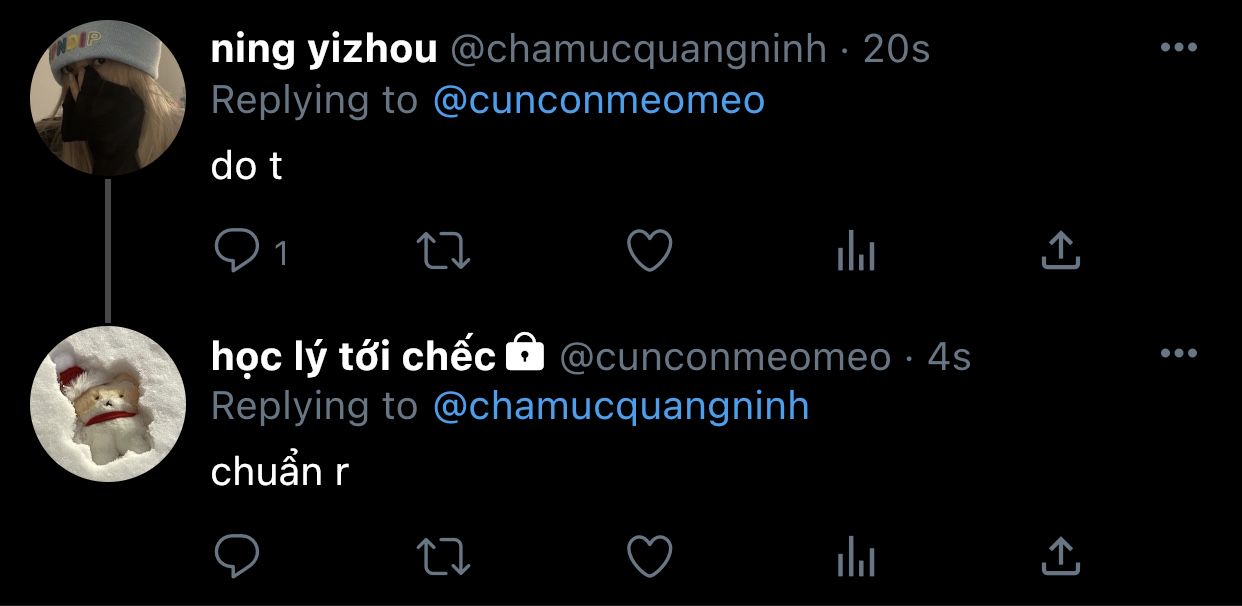
Task: Open the học lý tới chếc display name
Action: pos(353,355)
